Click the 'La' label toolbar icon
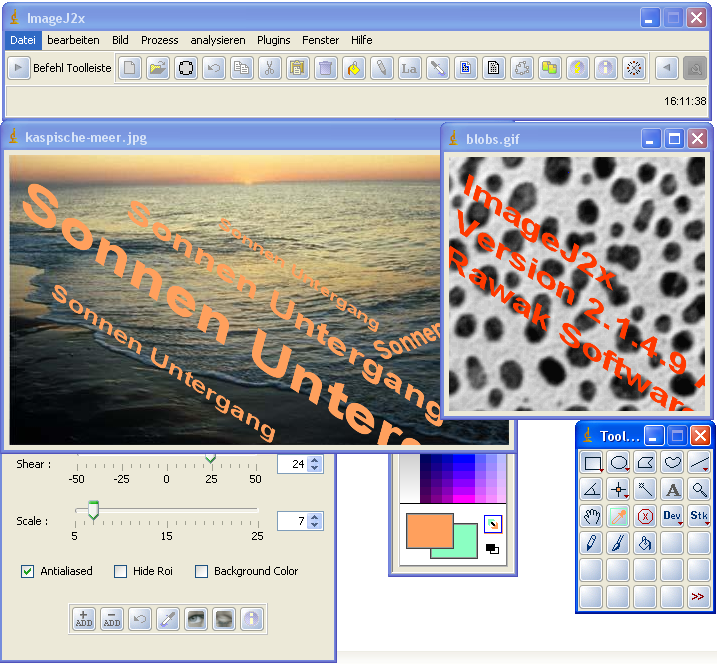This screenshot has width=717, height=664. tap(409, 69)
